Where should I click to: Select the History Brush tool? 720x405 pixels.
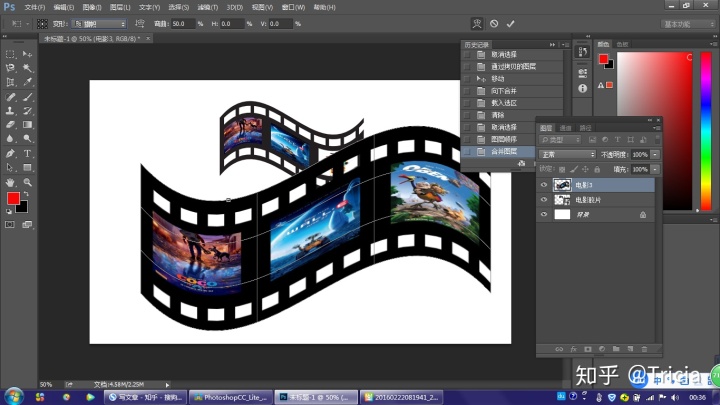28,111
